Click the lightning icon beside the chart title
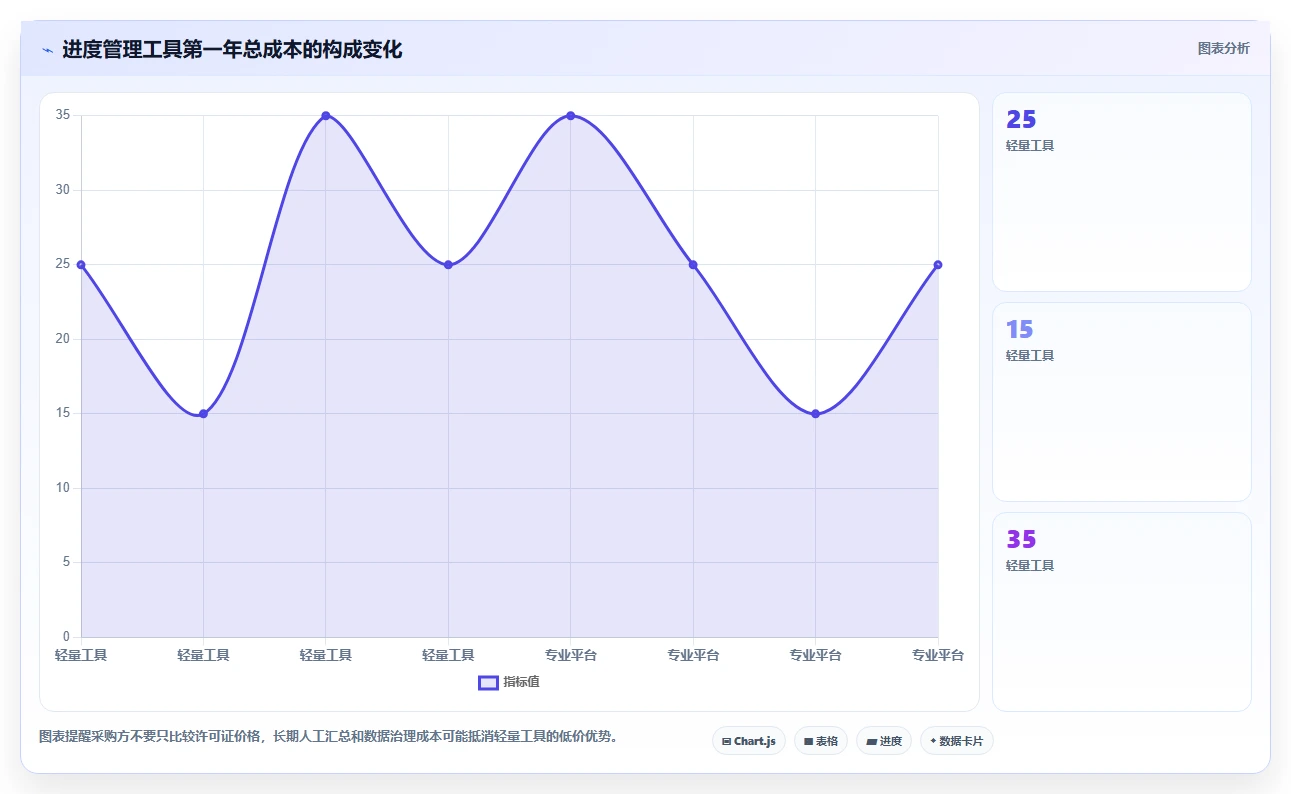Image resolution: width=1291 pixels, height=794 pixels. click(48, 50)
